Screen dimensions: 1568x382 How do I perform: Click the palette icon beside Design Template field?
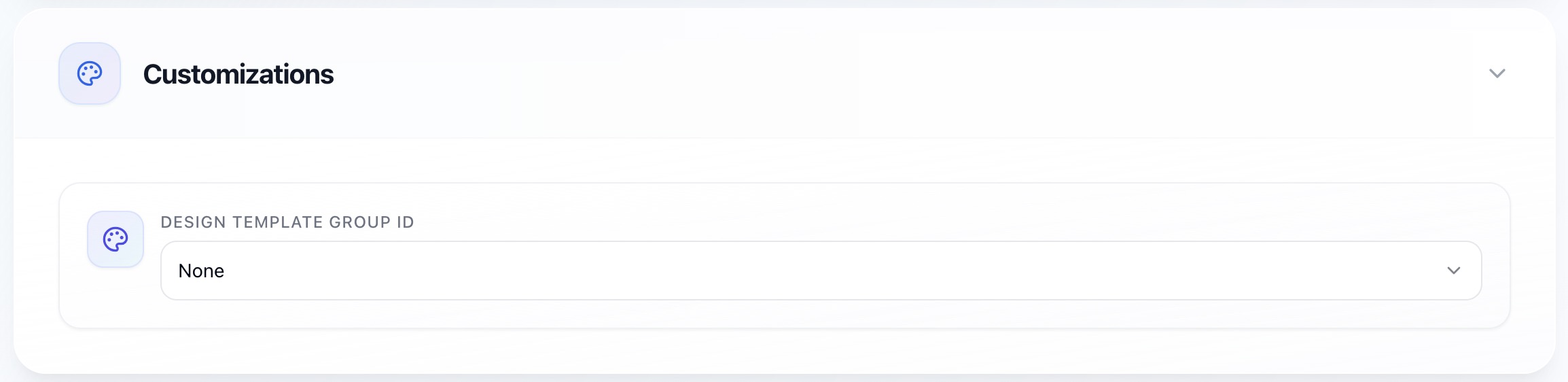(x=115, y=239)
